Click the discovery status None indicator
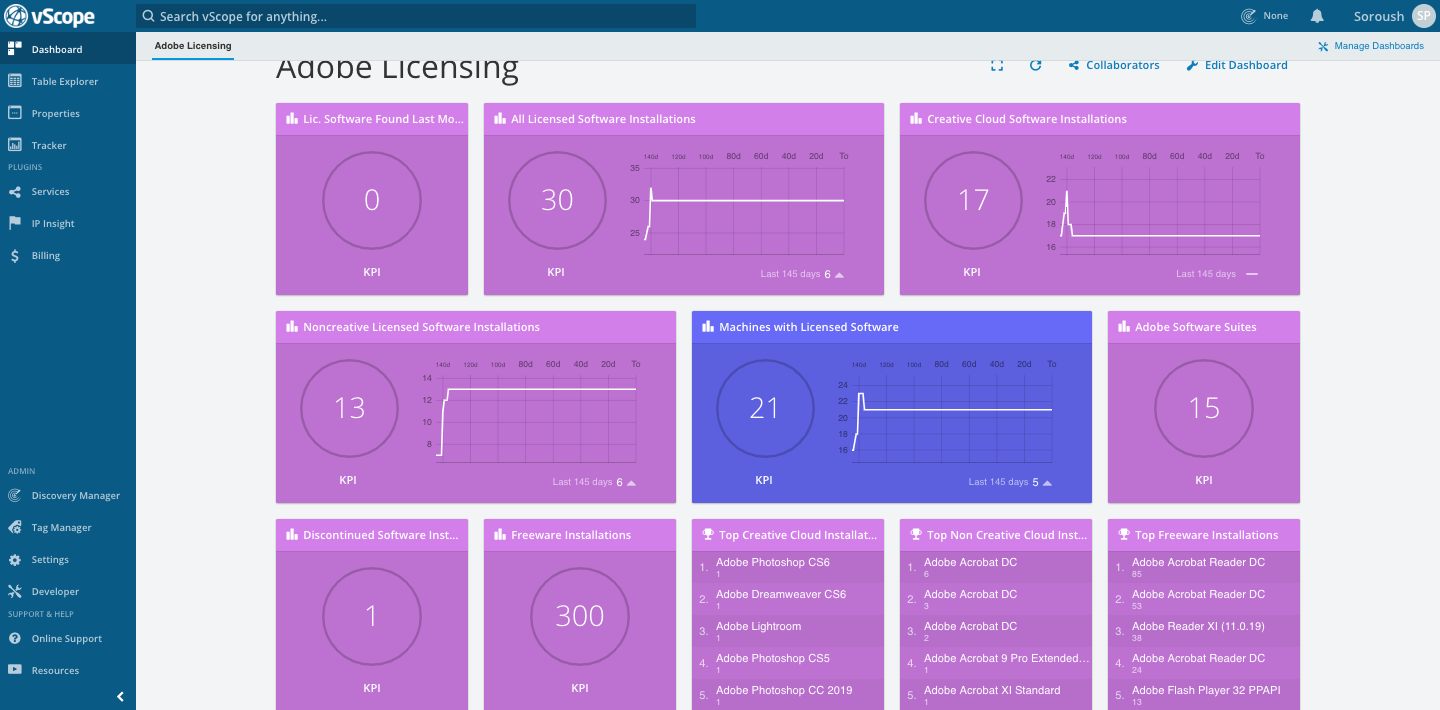1440x710 pixels. tap(1265, 16)
